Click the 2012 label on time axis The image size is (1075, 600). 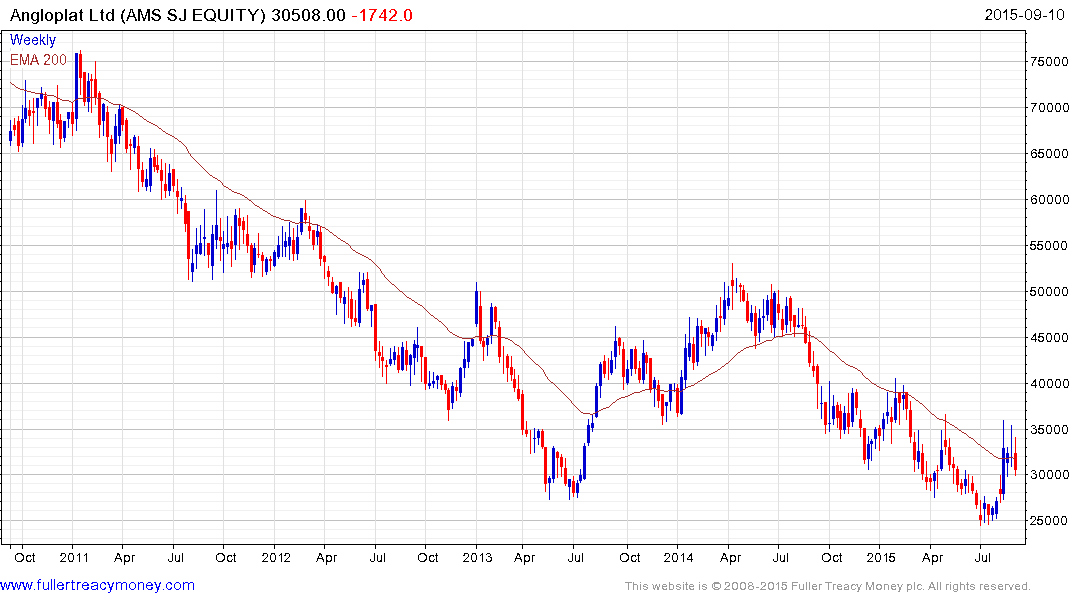coord(276,557)
